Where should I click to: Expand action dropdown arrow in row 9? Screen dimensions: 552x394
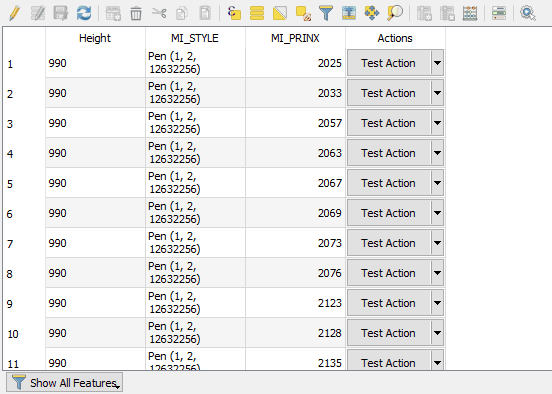point(437,303)
